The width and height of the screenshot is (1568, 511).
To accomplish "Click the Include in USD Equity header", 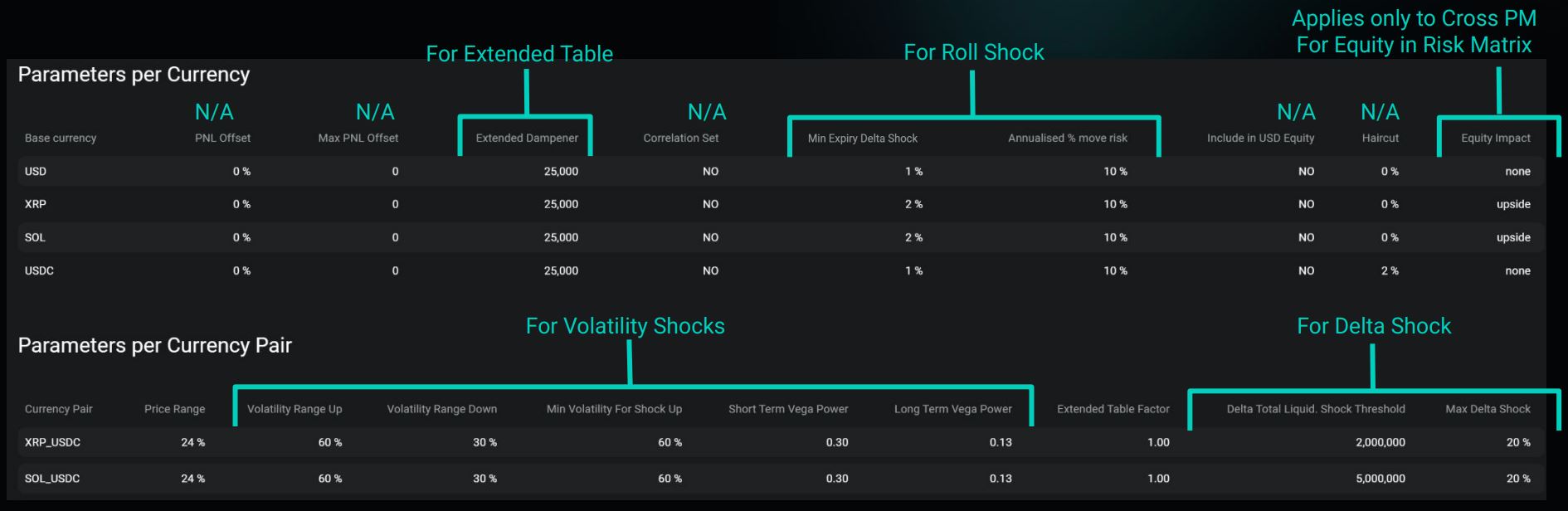I will [x=1260, y=139].
